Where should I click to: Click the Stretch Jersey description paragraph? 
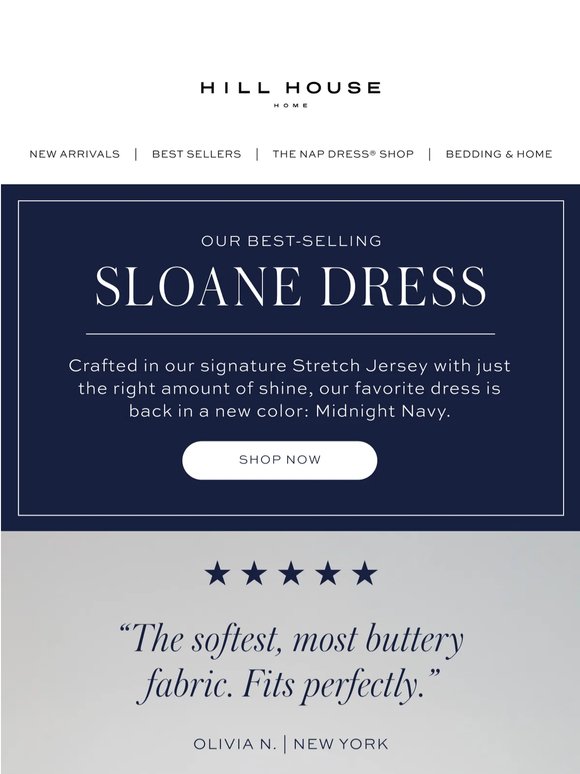pyautogui.click(x=290, y=388)
